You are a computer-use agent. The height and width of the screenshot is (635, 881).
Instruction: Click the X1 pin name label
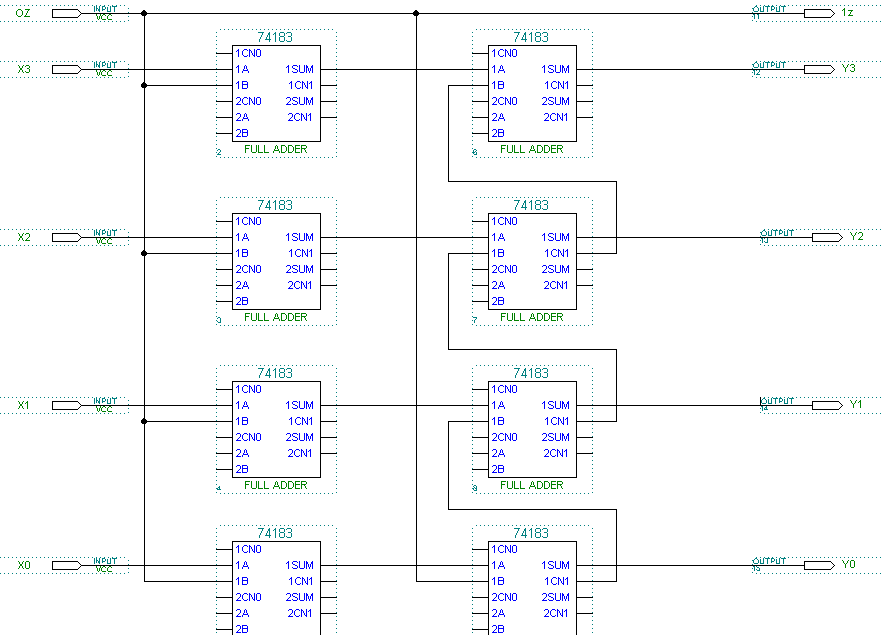click(23, 405)
